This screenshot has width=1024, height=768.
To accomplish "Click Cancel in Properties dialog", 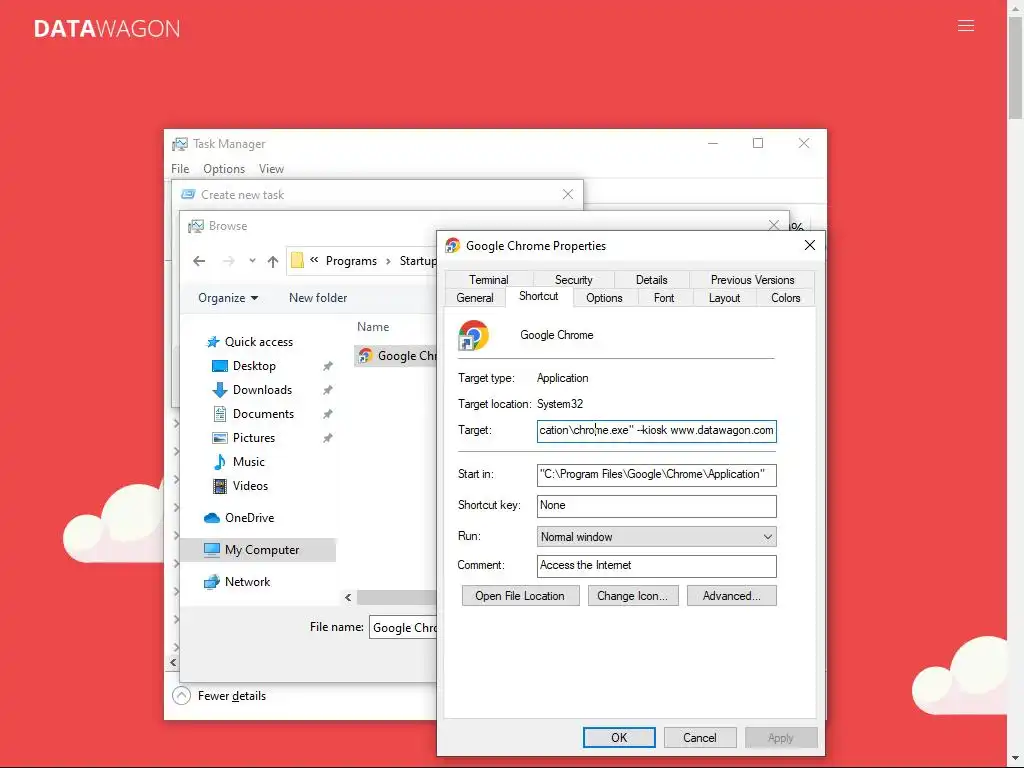I will (x=699, y=737).
